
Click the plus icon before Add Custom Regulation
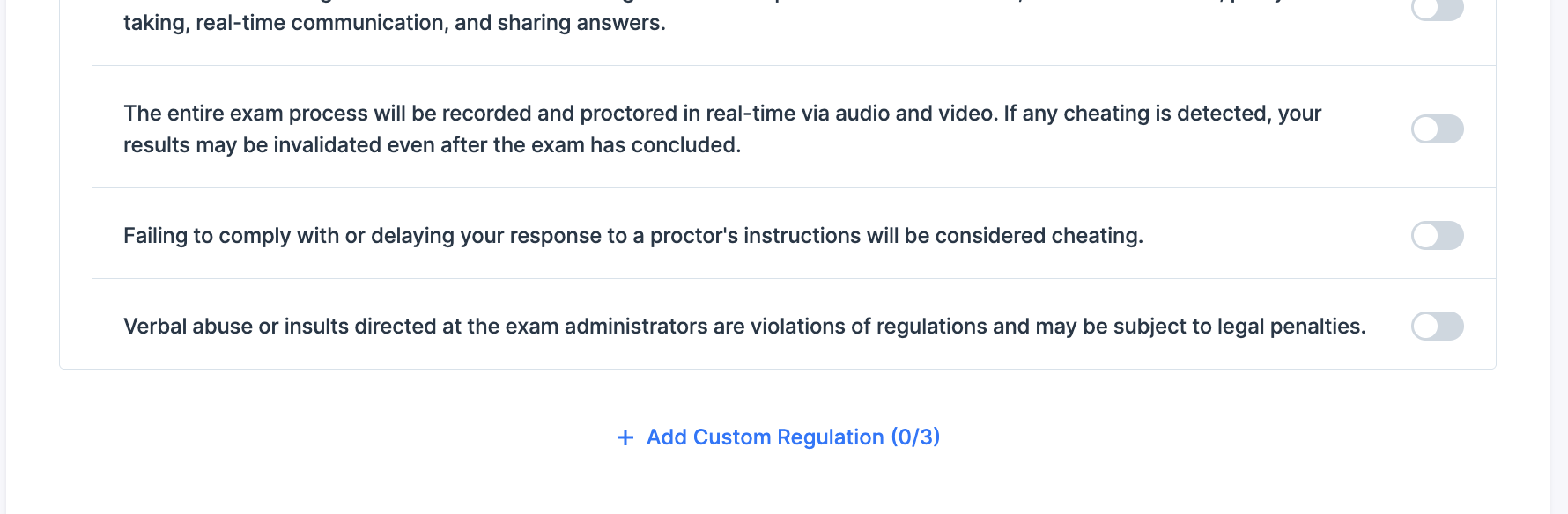click(625, 437)
